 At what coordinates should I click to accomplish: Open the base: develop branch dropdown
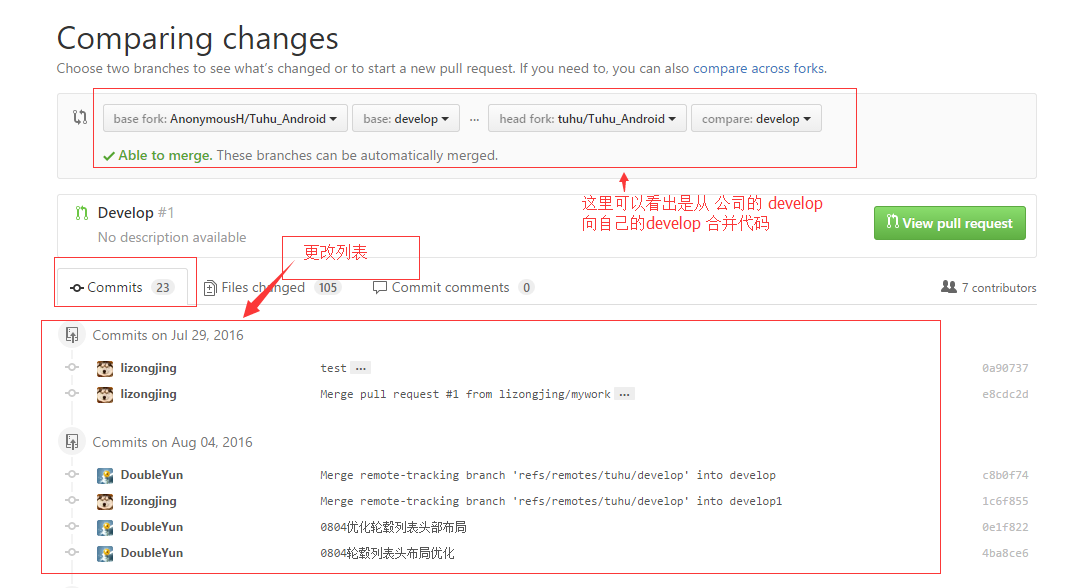click(406, 119)
